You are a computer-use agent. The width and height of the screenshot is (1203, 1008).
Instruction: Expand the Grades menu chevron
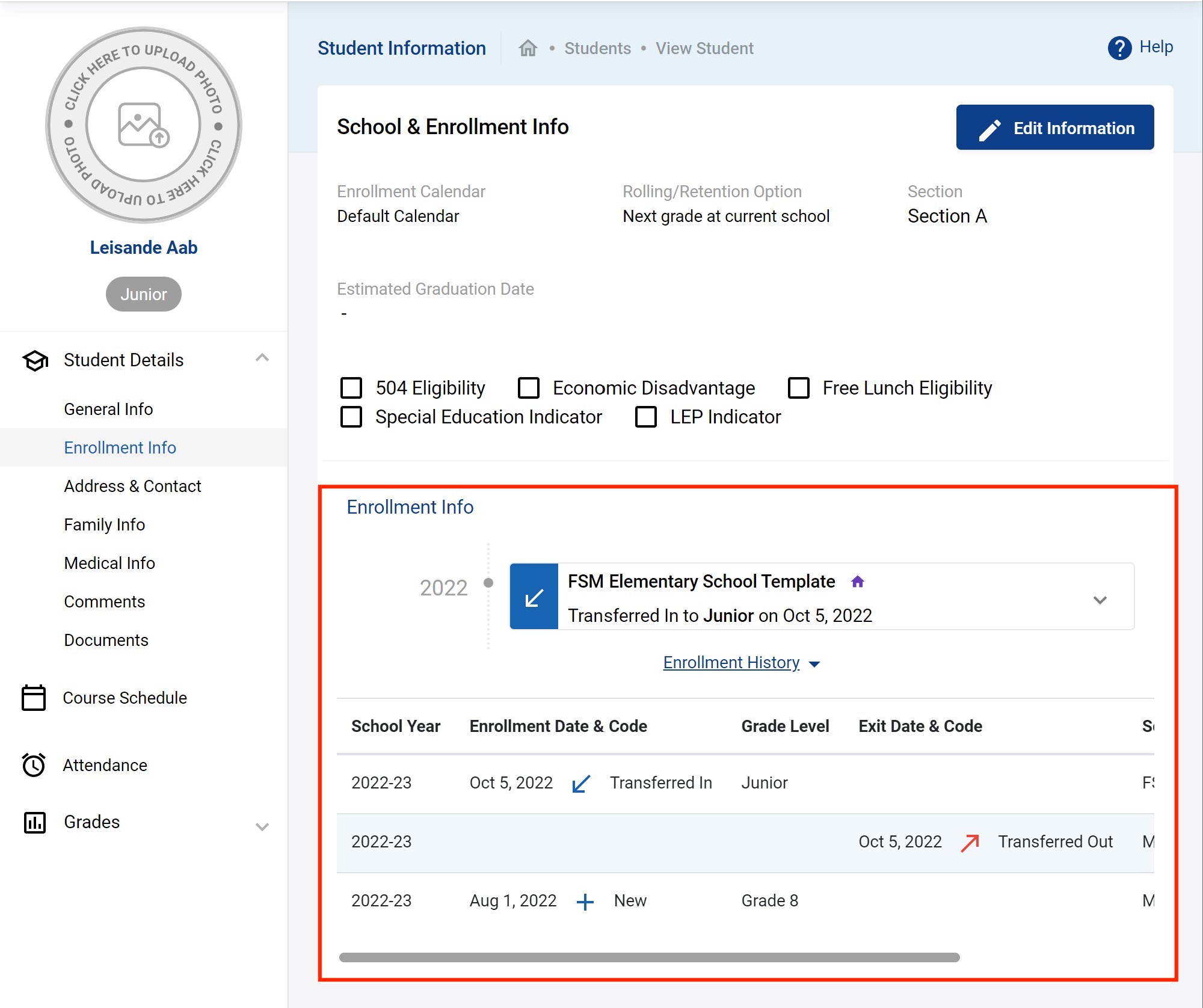coord(262,826)
